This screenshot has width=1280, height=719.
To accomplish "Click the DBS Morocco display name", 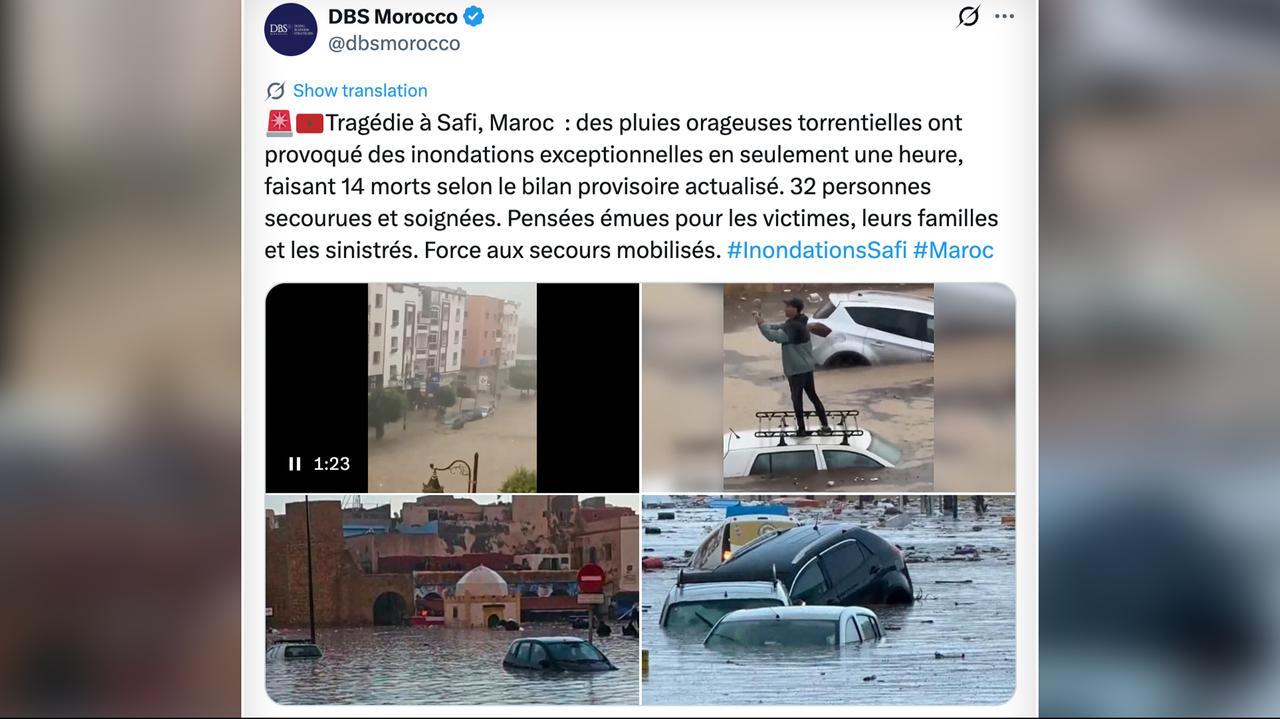I will [x=393, y=17].
